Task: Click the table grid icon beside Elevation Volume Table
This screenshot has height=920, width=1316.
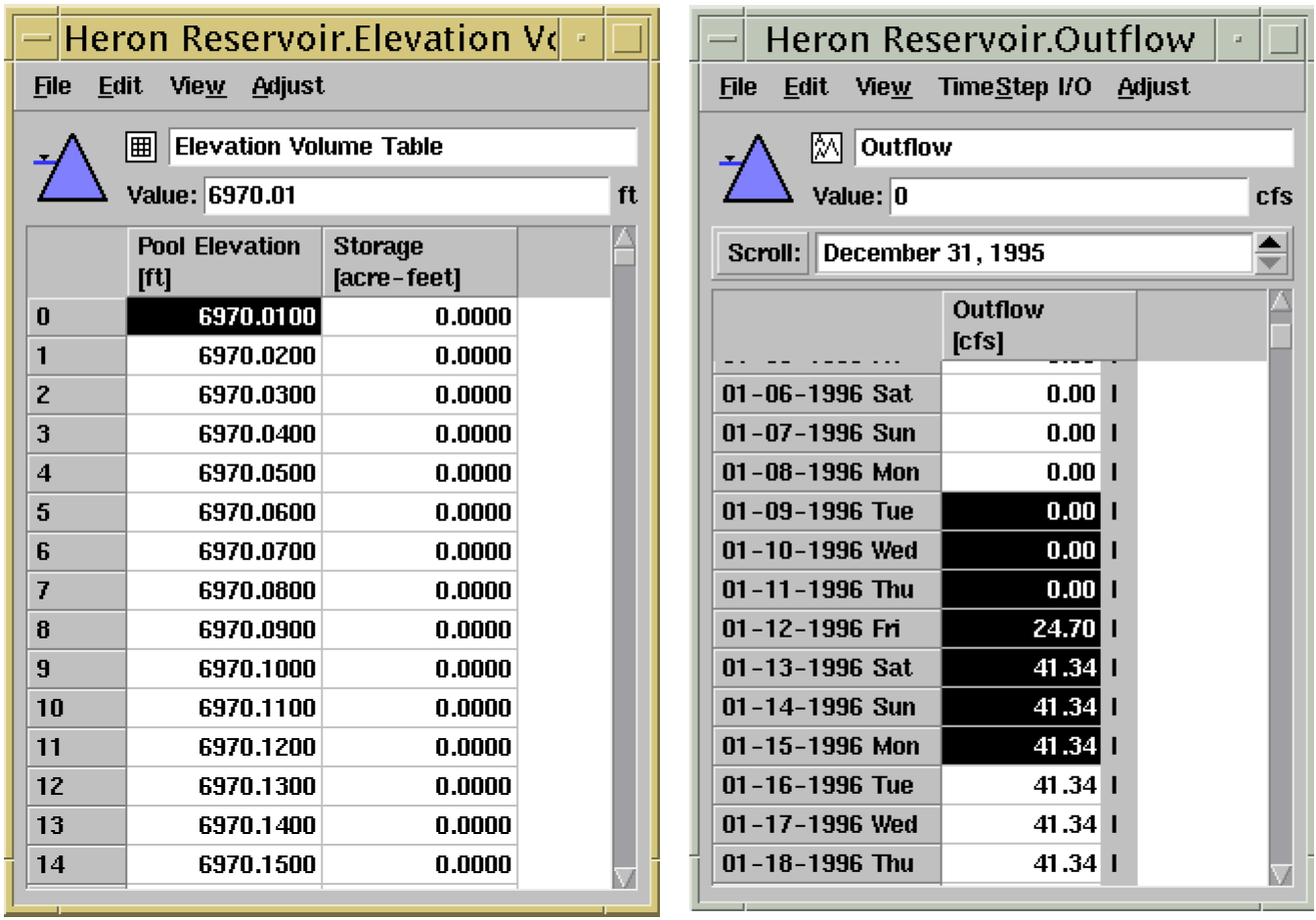Action: (x=141, y=147)
